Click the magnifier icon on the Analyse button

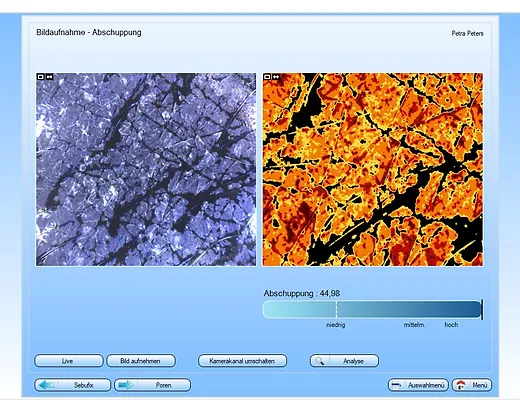[319, 361]
